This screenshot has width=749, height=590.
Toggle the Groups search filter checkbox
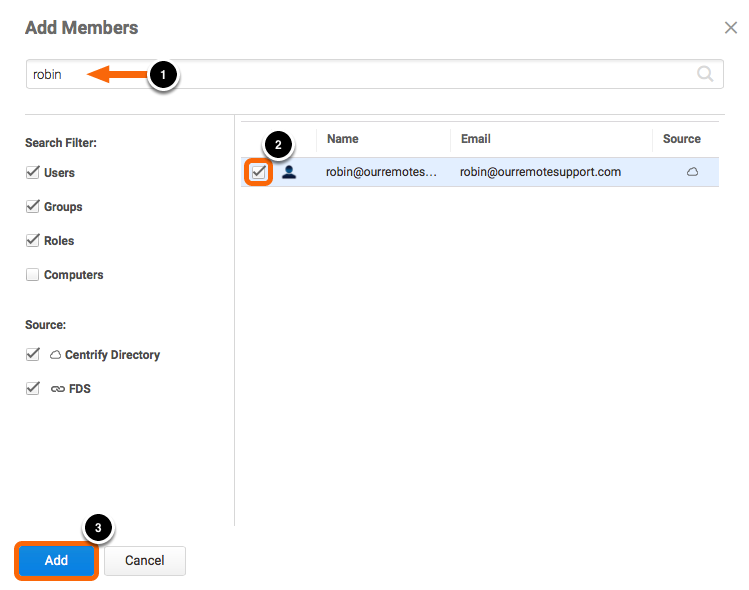coord(32,206)
